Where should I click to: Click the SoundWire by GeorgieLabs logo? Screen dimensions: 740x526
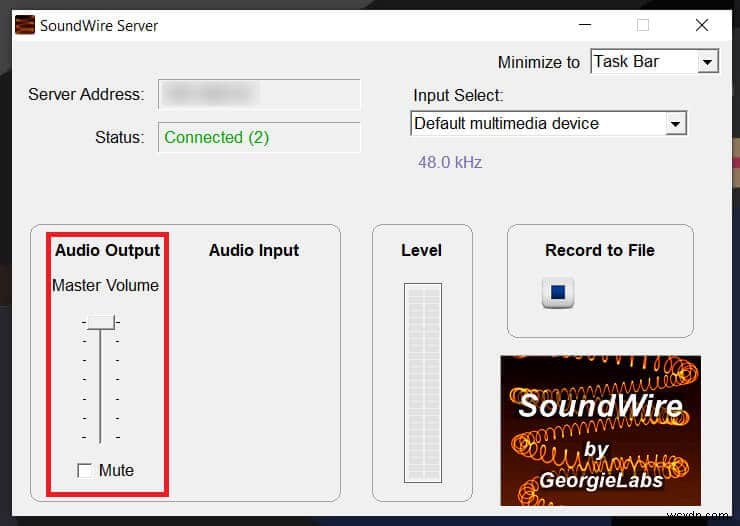pyautogui.click(x=600, y=431)
